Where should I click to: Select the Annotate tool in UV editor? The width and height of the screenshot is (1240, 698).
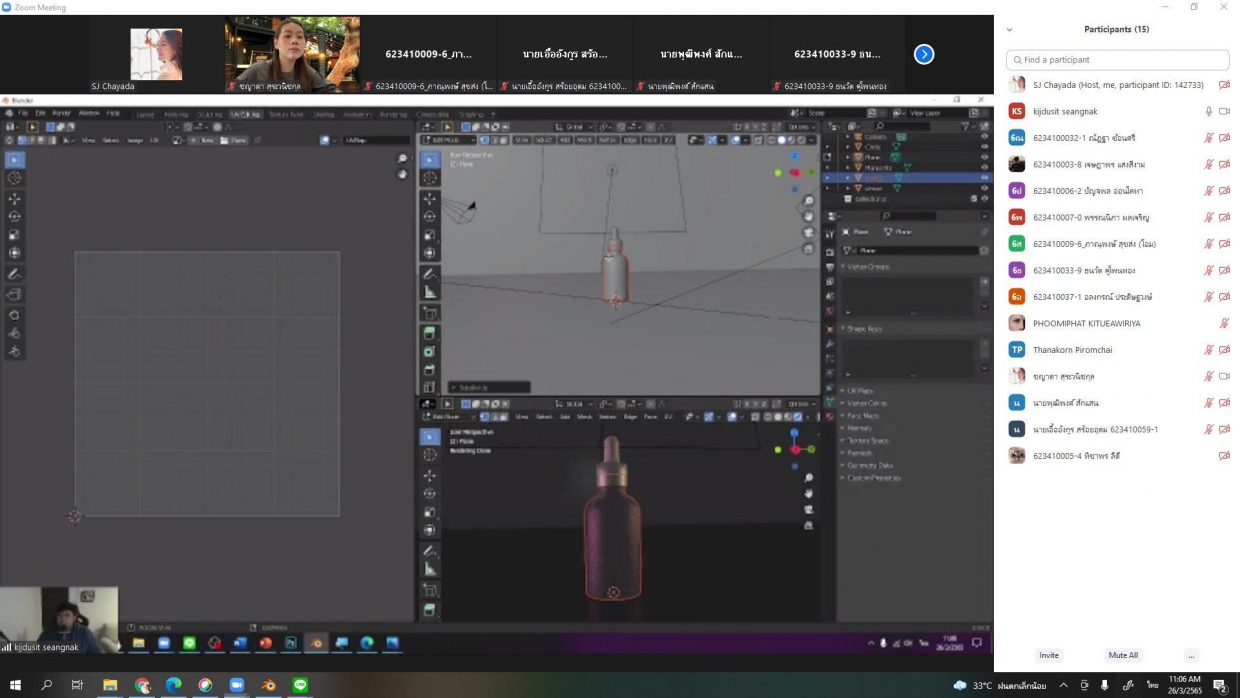pyautogui.click(x=15, y=274)
